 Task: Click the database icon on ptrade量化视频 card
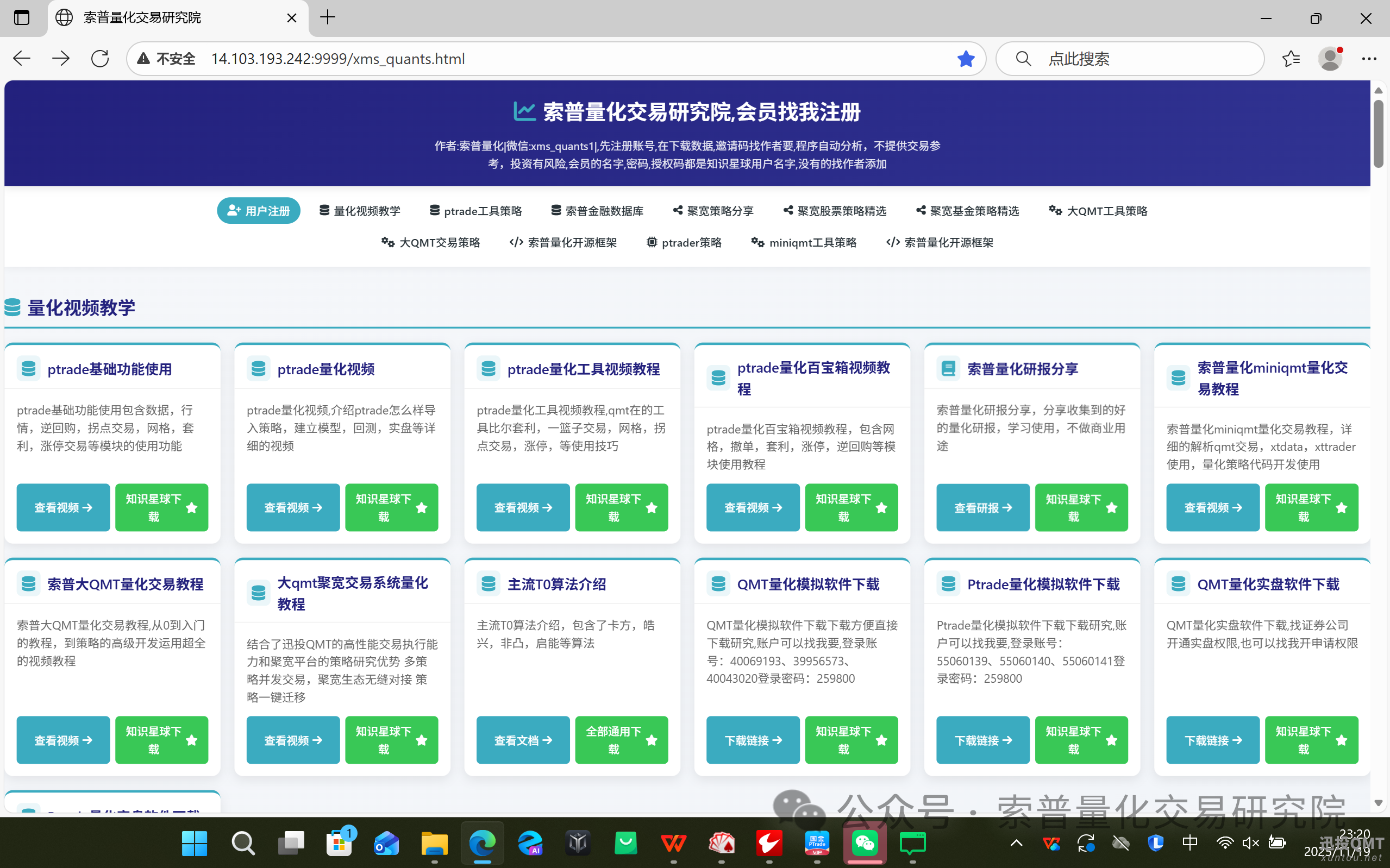pos(258,369)
